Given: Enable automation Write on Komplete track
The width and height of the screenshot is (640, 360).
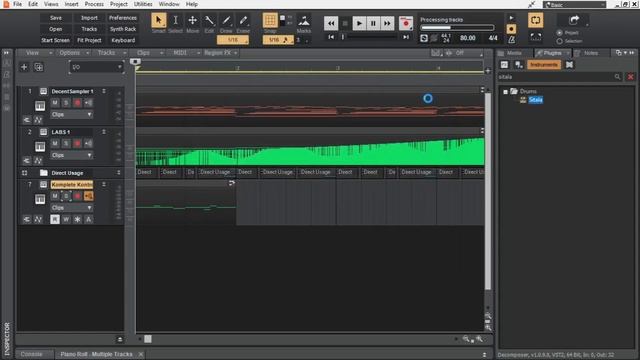Looking at the screenshot, I should [x=66, y=219].
